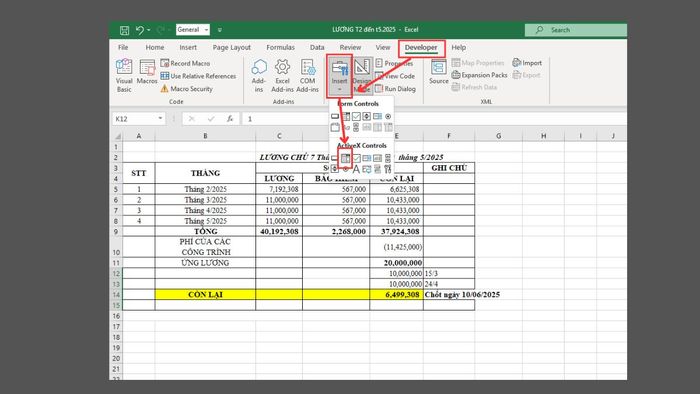The height and width of the screenshot is (394, 700).
Task: Insert an ActiveX Check Box control
Action: click(x=356, y=158)
